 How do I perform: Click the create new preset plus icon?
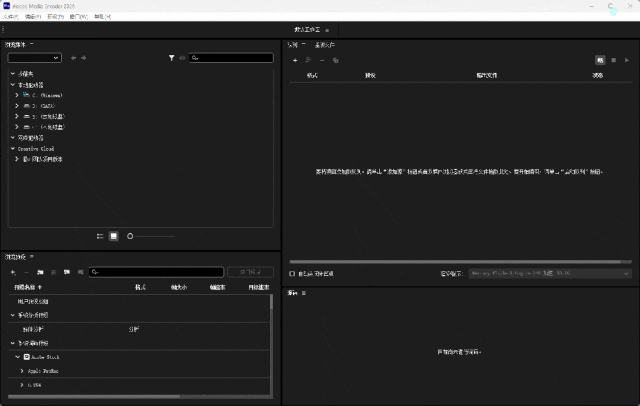click(x=13, y=272)
